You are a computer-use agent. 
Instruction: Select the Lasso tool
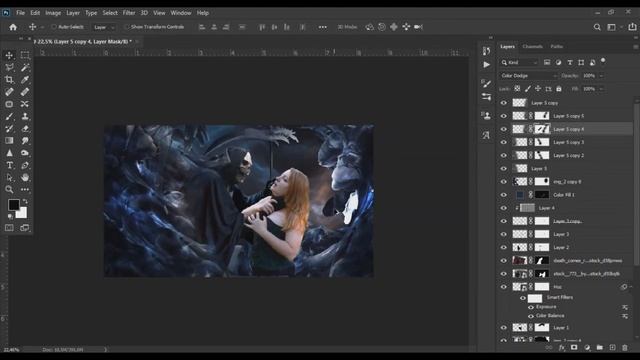[9, 67]
